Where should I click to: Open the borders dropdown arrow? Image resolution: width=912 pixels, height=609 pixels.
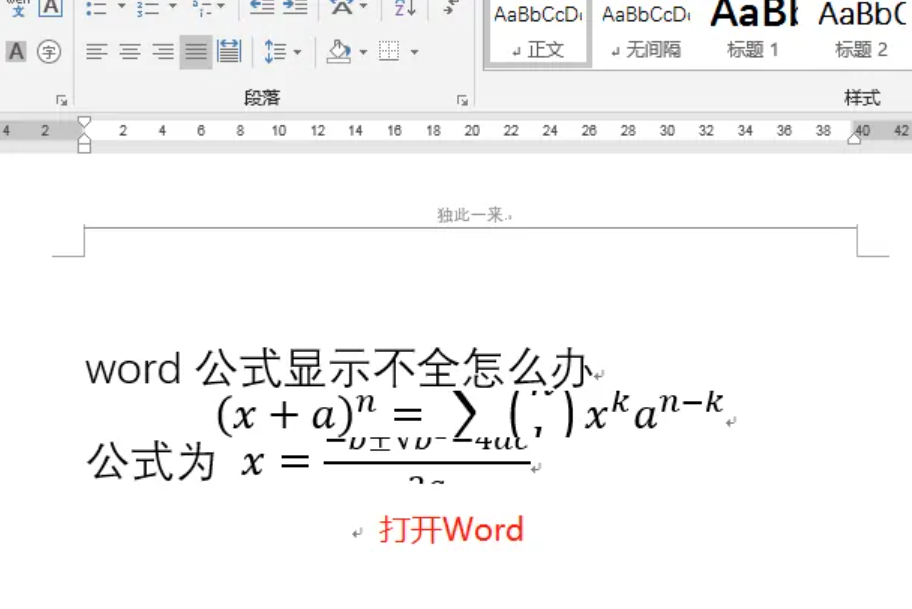pyautogui.click(x=415, y=52)
